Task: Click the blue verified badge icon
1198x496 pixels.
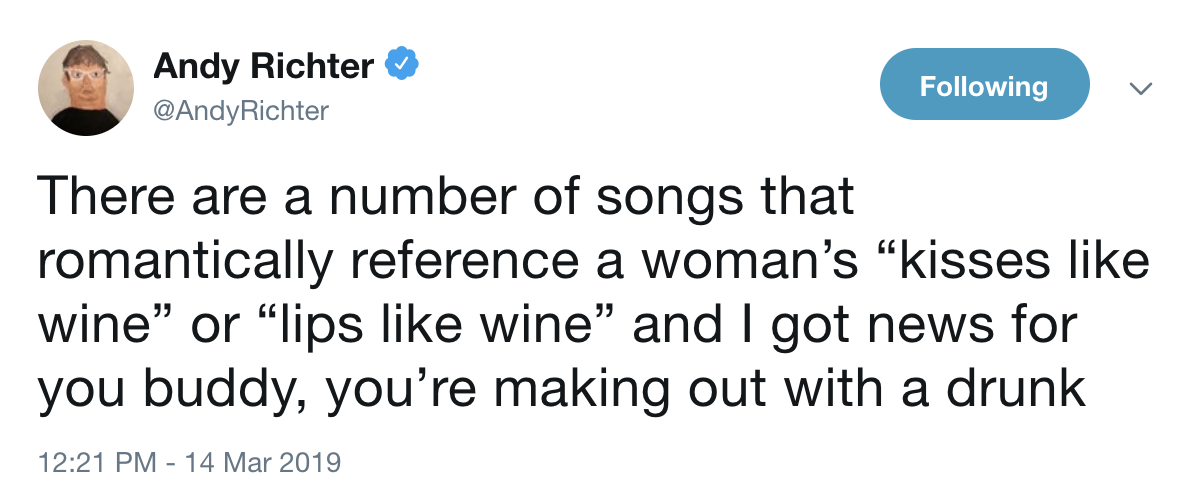Action: [x=401, y=67]
